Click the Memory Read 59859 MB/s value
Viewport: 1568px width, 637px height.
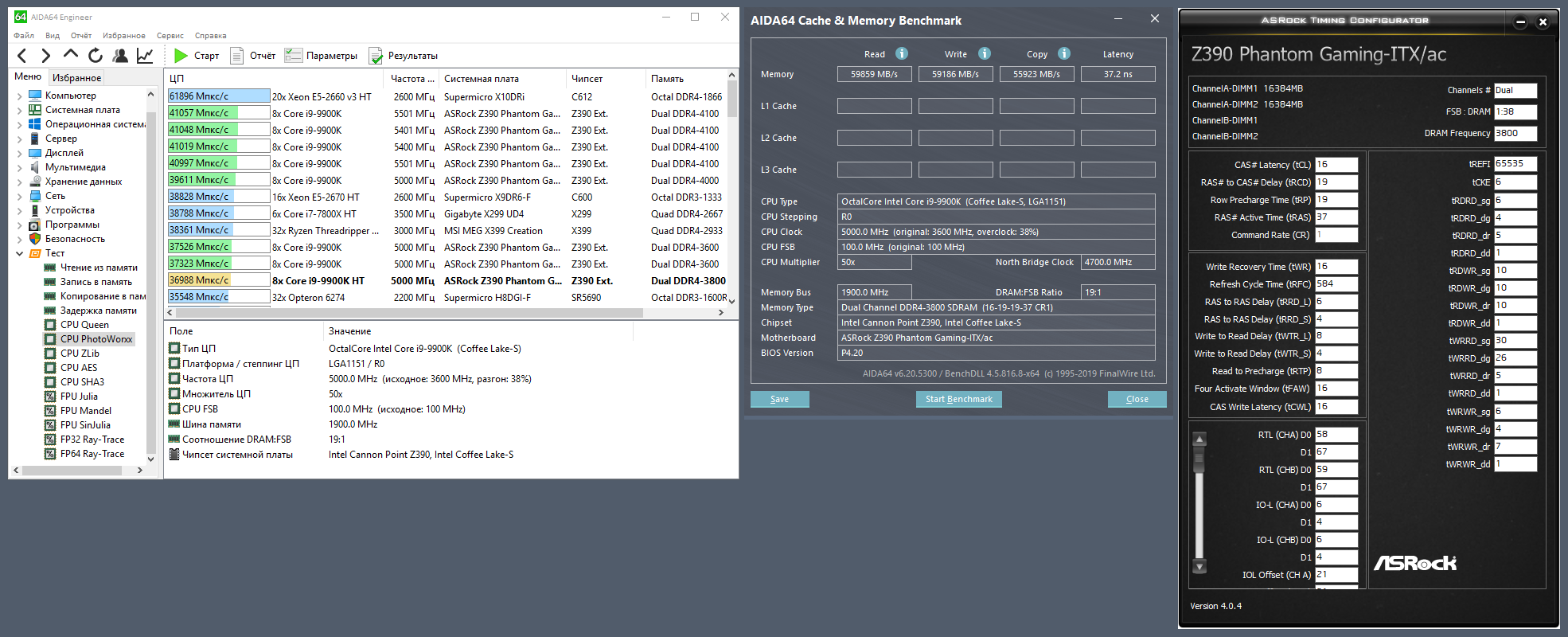coord(875,74)
